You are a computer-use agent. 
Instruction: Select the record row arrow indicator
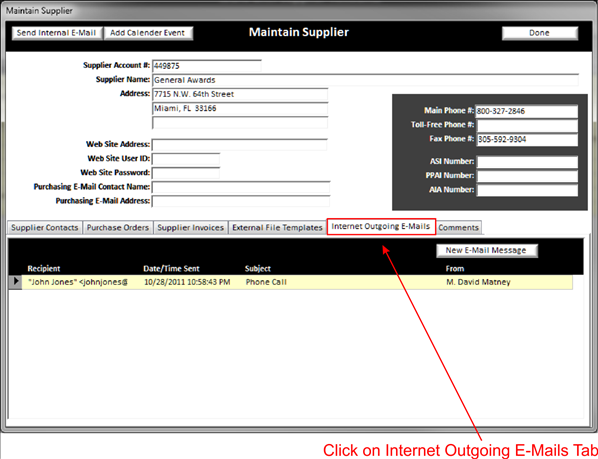coord(15,282)
